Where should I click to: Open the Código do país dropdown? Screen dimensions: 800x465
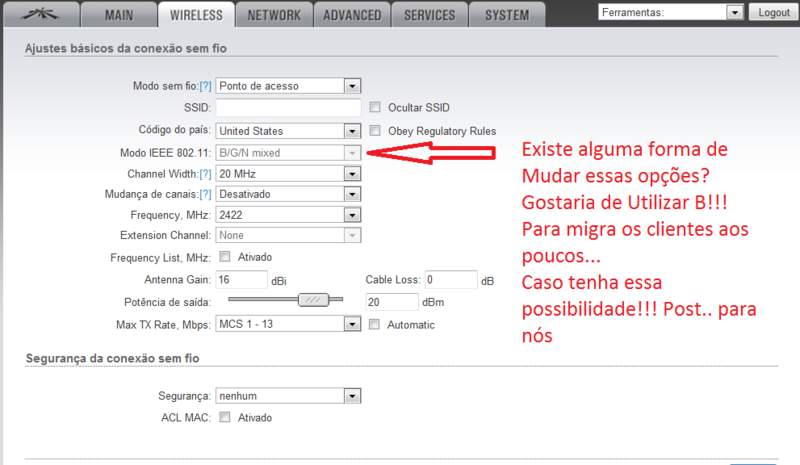pos(288,131)
